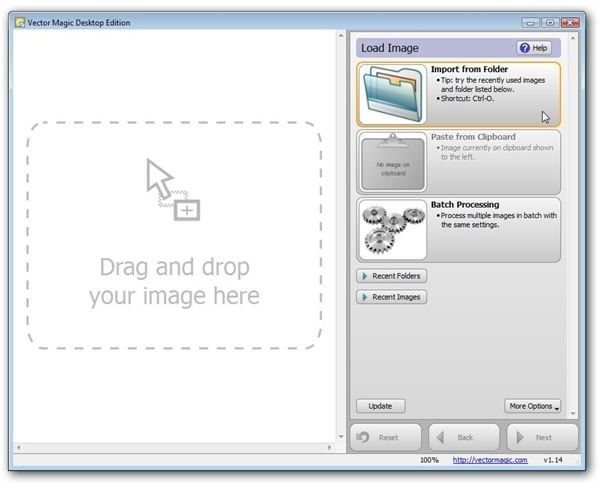This screenshot has width=600, height=488.
Task: Close the Vector Magic window
Action: click(x=570, y=23)
